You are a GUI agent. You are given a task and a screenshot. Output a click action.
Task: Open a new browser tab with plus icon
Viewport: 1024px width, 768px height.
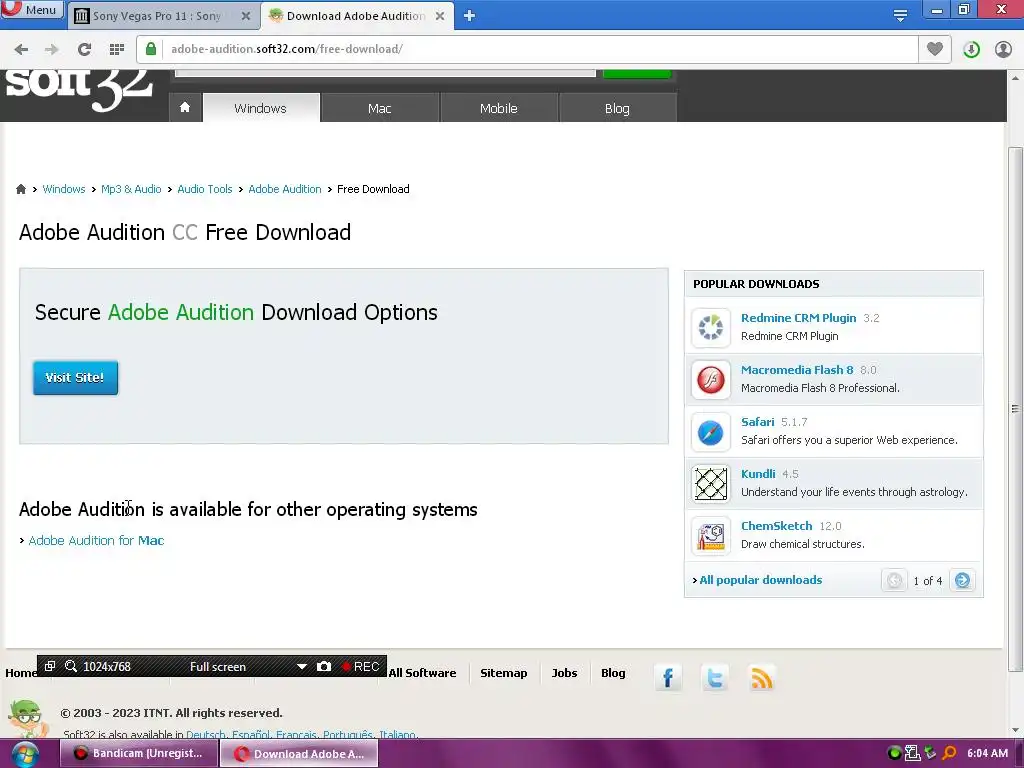(x=469, y=16)
